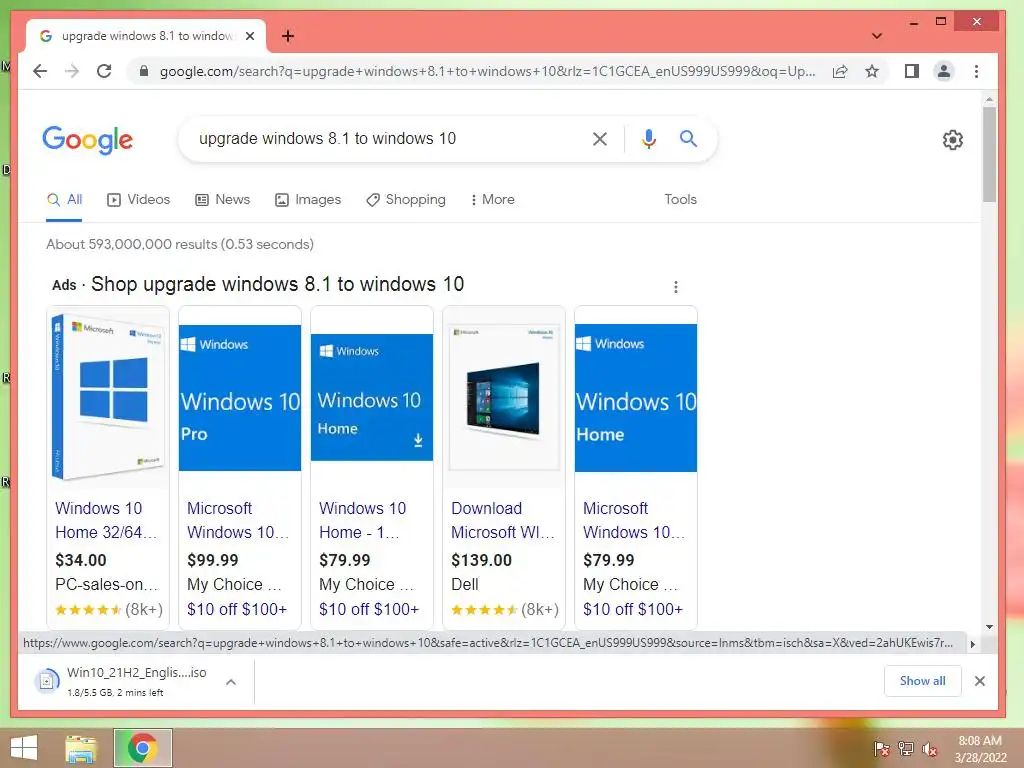Viewport: 1024px width, 768px height.
Task: Open the Windows 10 Pro product image
Action: 240,398
